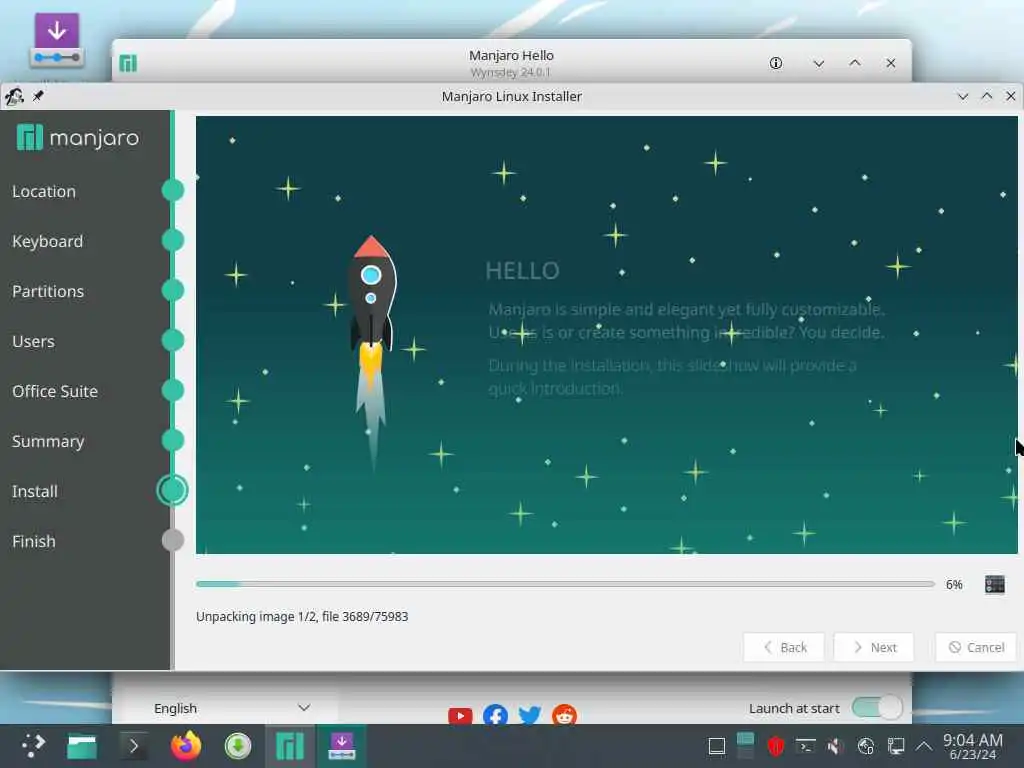Image resolution: width=1024 pixels, height=768 pixels.
Task: Expand the hidden system tray icons arrow
Action: click(x=924, y=746)
